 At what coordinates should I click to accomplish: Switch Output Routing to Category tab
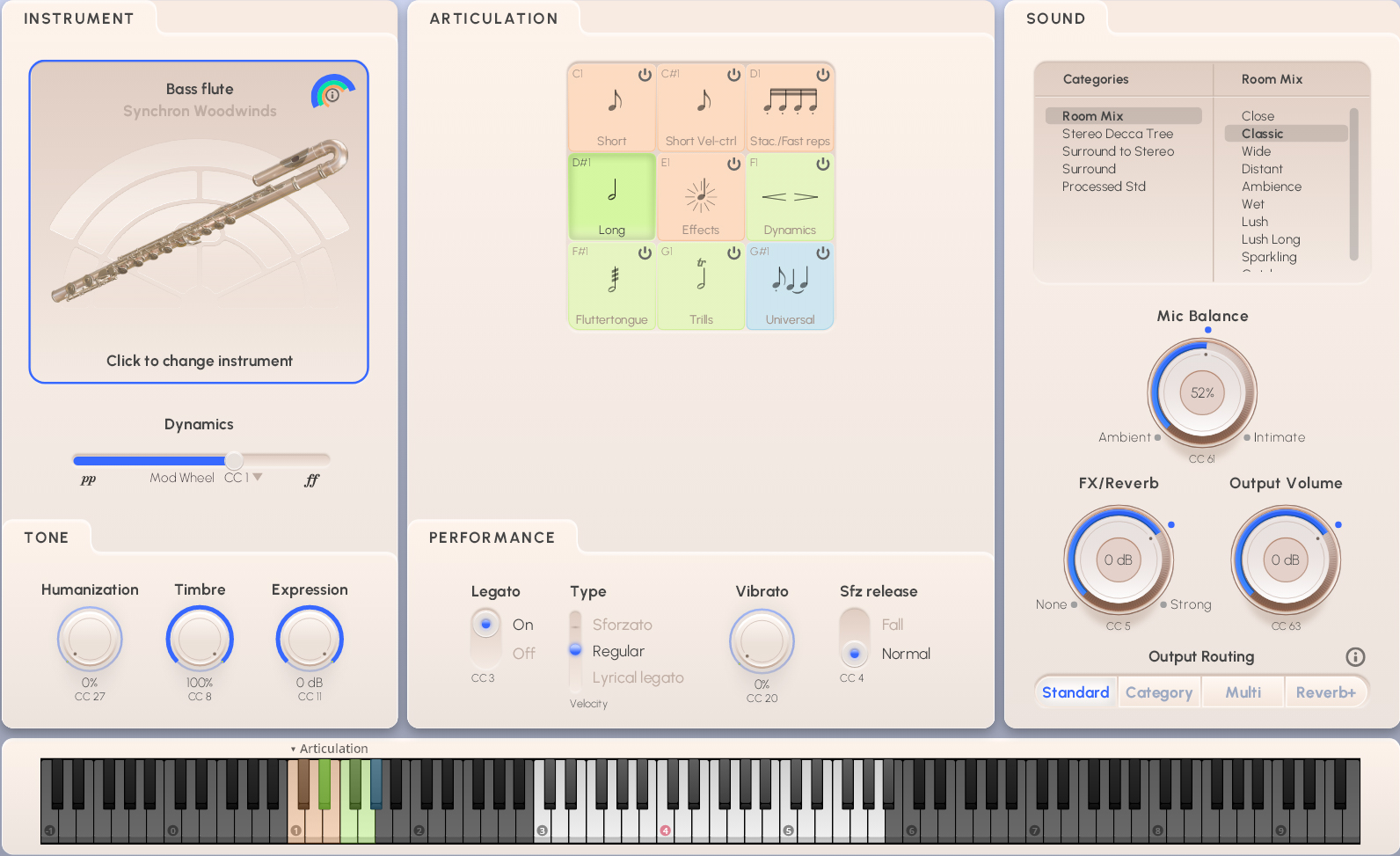click(x=1158, y=692)
